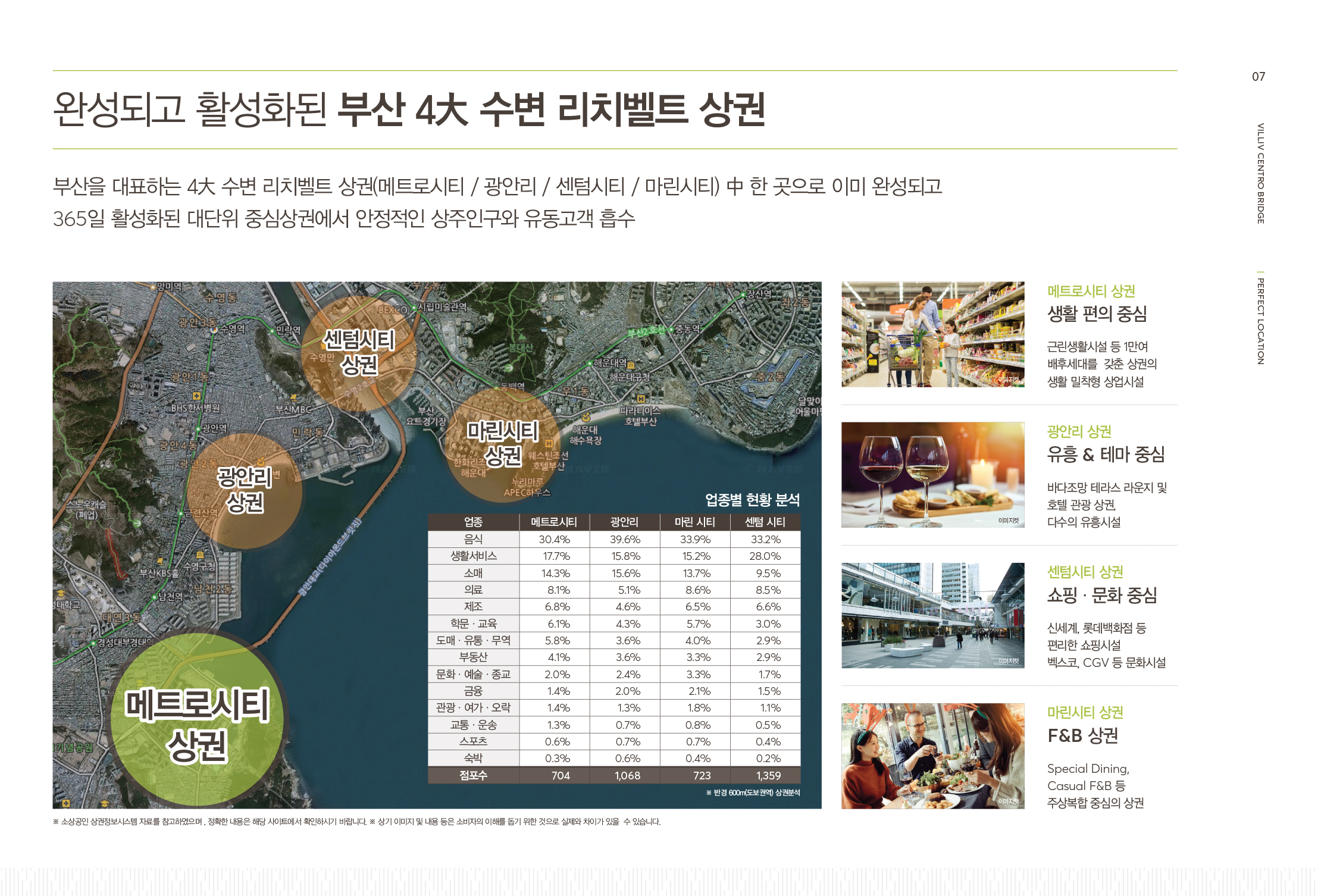Click the 남천역 station label
This screenshot has width=1318, height=896.
(x=170, y=597)
